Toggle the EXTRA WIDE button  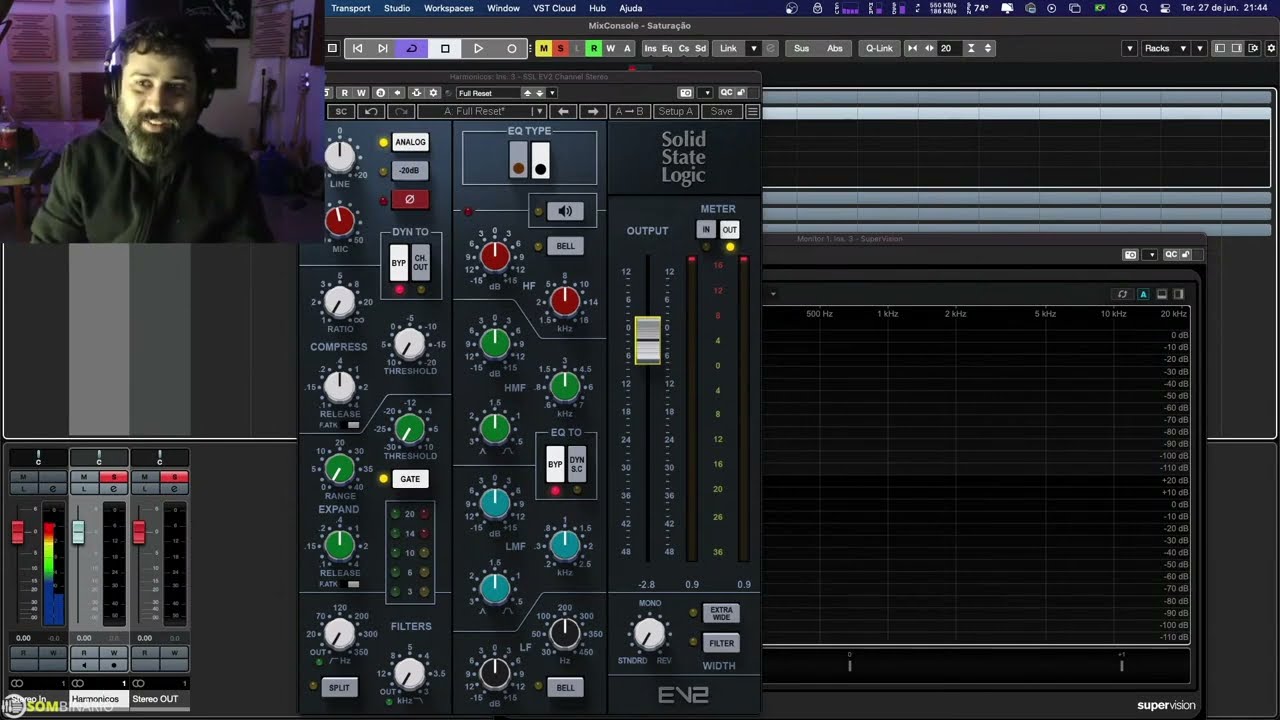(x=721, y=613)
